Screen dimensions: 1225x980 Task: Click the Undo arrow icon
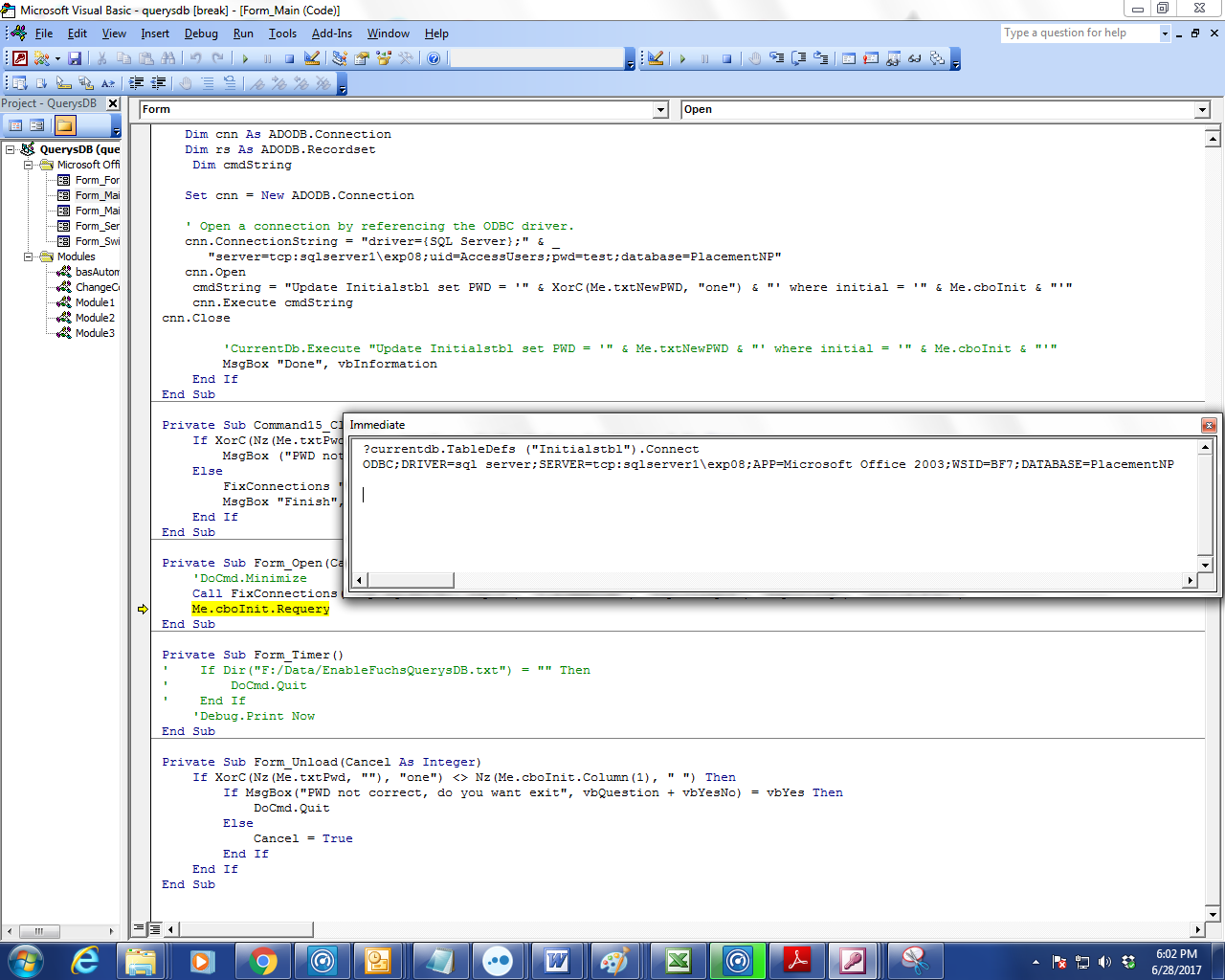coord(195,58)
